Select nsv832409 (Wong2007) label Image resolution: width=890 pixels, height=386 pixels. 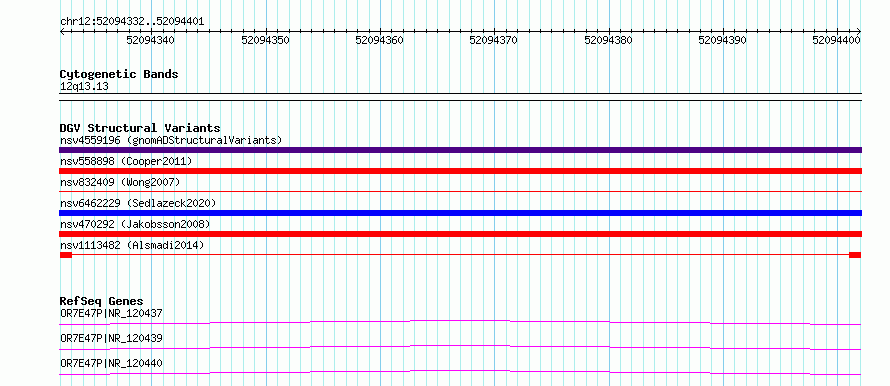pyautogui.click(x=120, y=182)
